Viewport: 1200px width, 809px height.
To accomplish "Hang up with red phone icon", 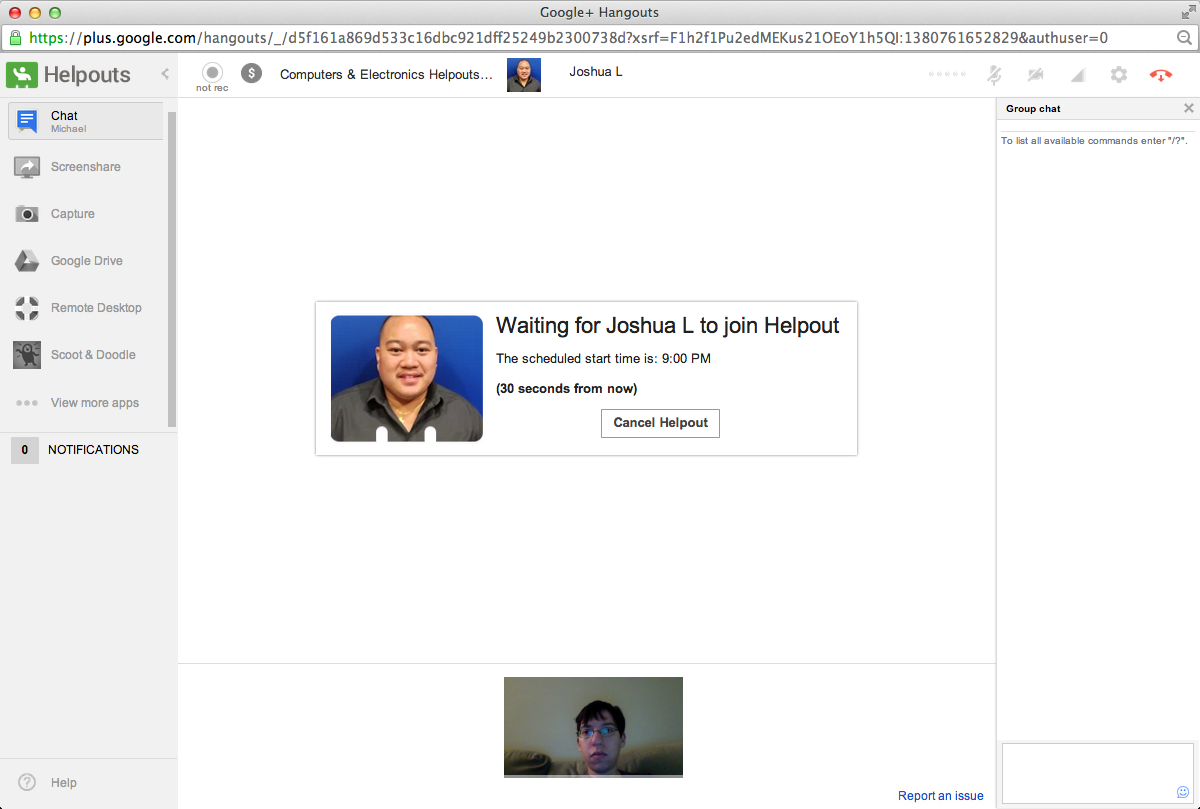I will [x=1161, y=75].
